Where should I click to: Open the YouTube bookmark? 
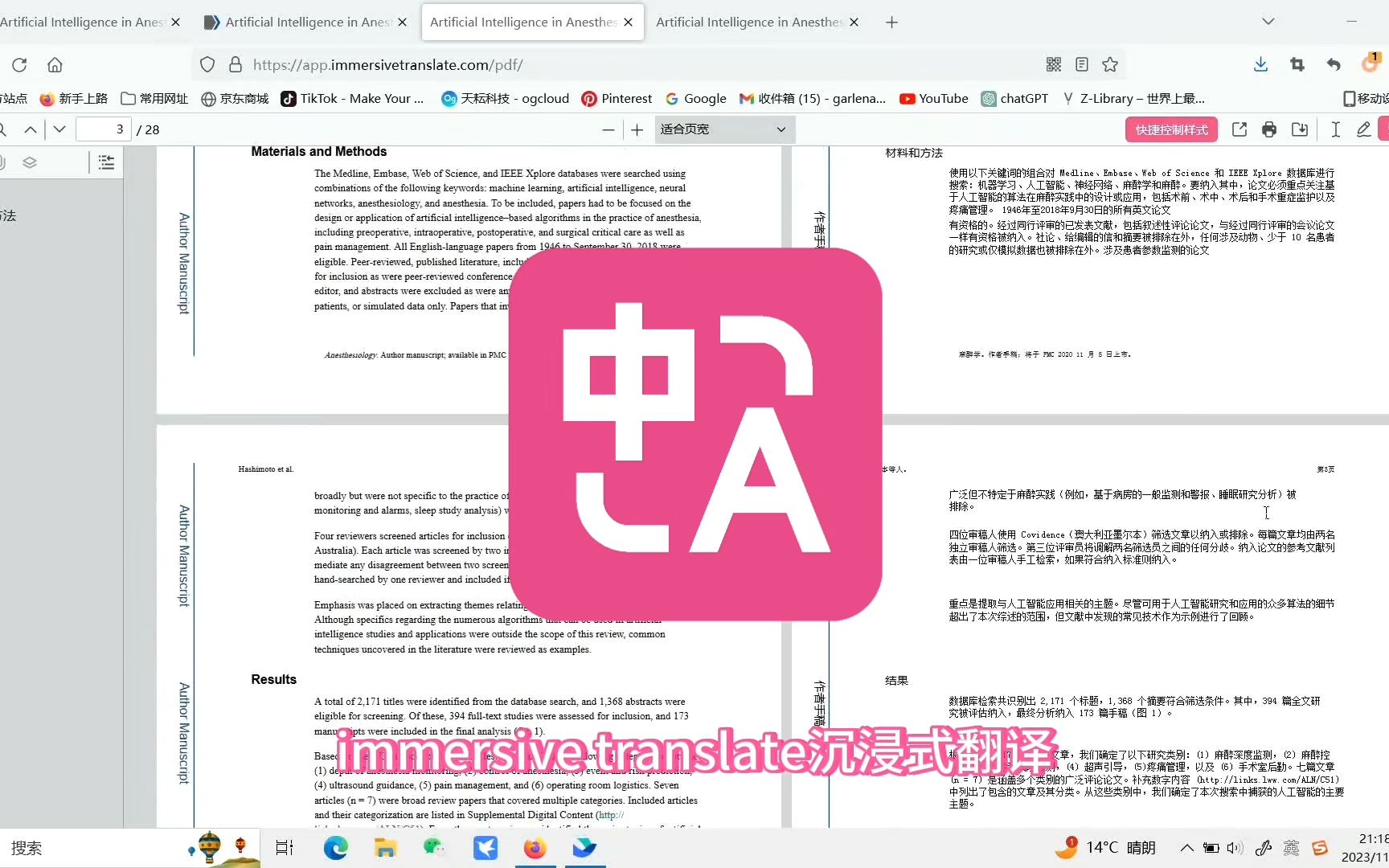pyautogui.click(x=933, y=99)
